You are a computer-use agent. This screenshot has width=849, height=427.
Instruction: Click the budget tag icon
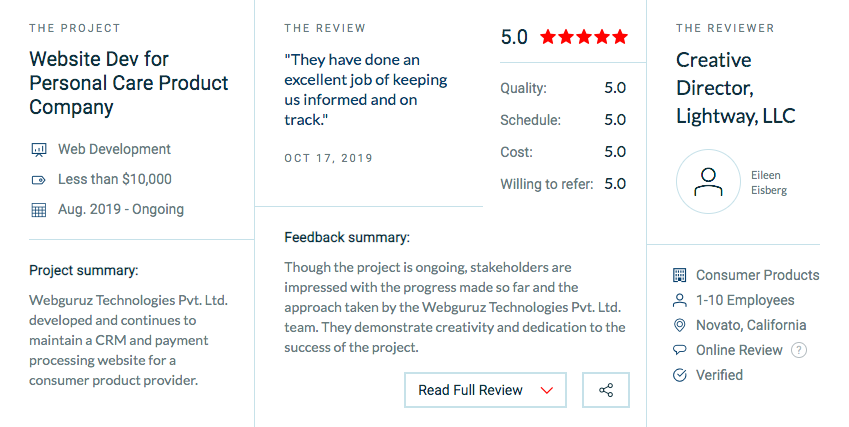pos(39,180)
